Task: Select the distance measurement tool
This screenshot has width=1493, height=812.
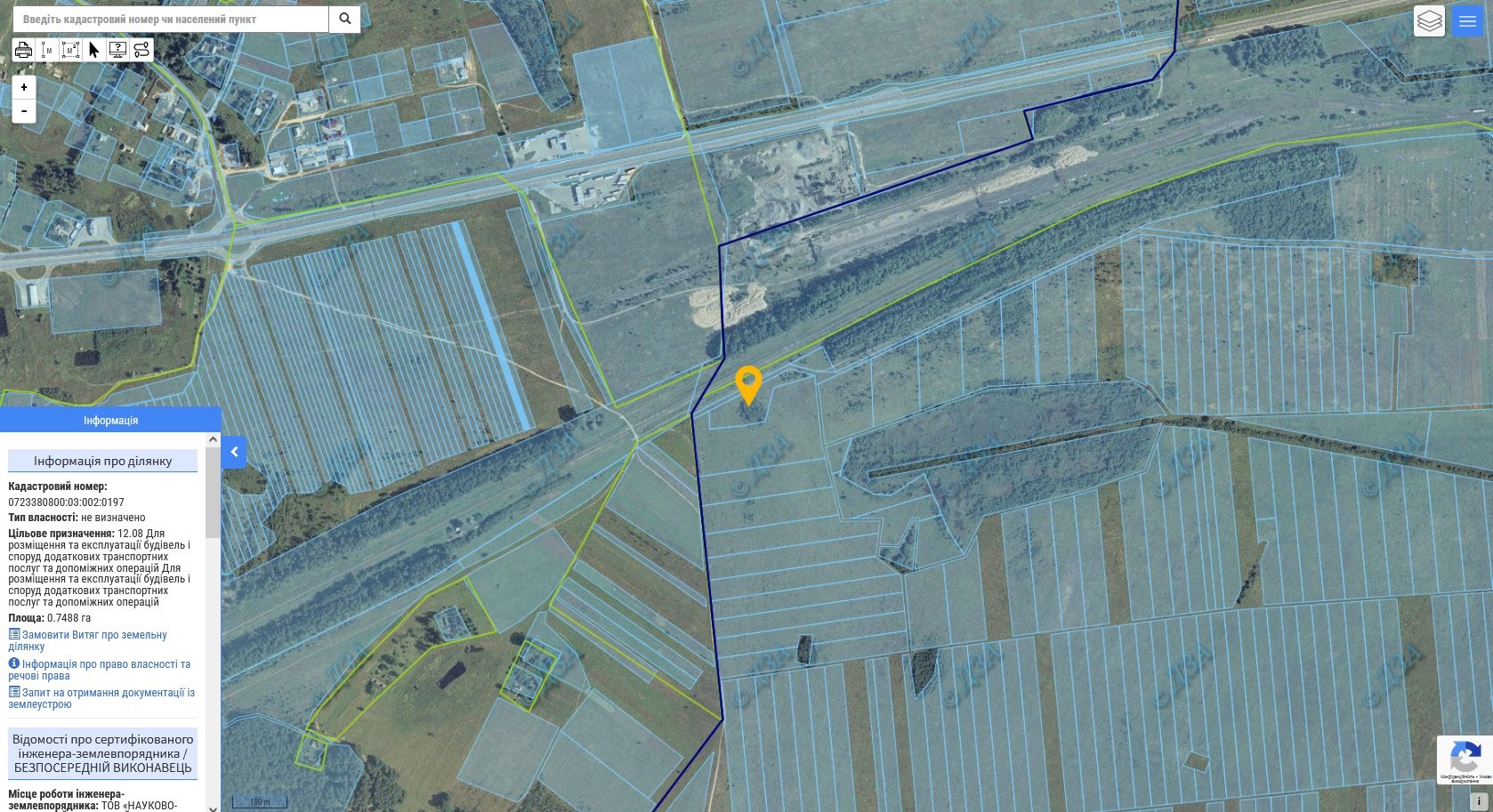Action: [47, 50]
